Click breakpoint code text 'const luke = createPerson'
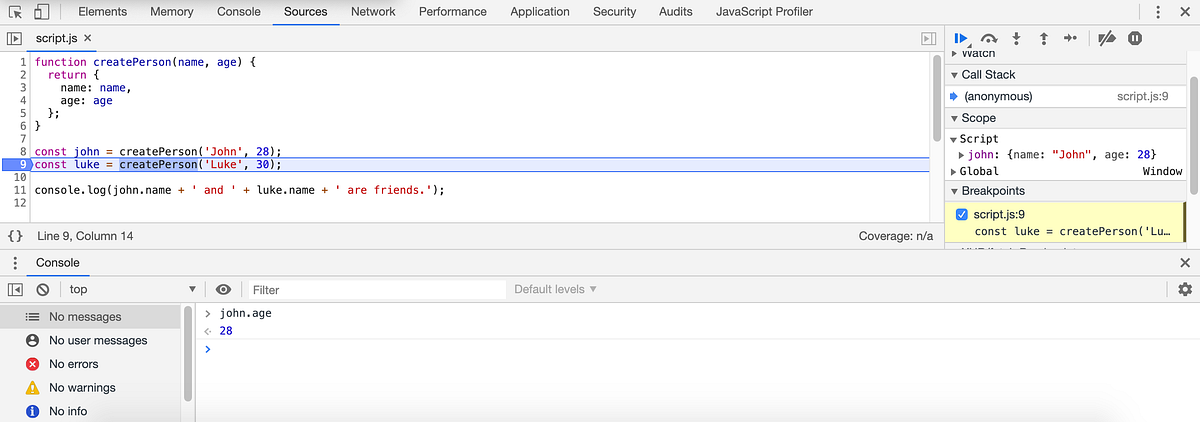The image size is (1200, 422). click(x=1072, y=231)
